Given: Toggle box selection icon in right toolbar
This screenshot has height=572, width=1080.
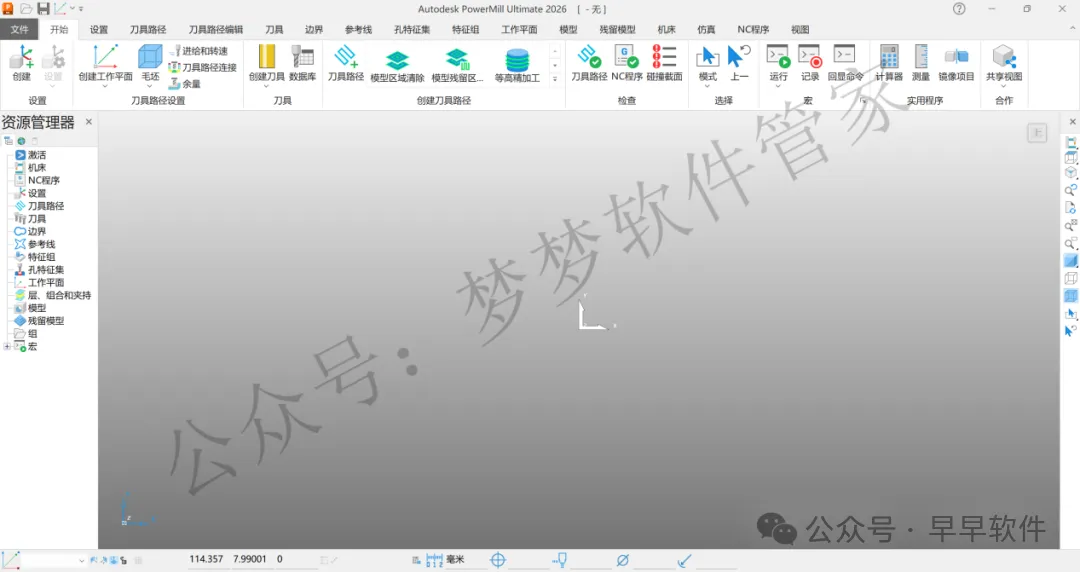Looking at the screenshot, I should (1070, 313).
